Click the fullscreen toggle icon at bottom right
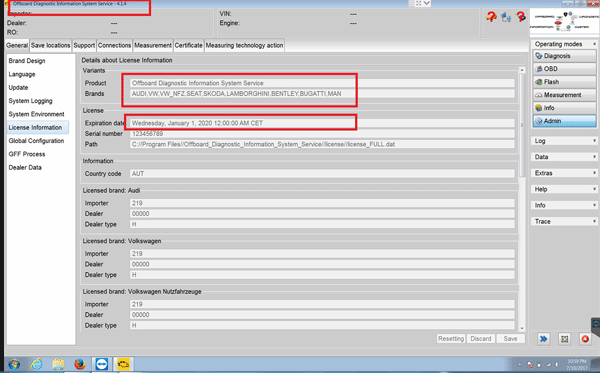600x373 pixels. coord(564,339)
